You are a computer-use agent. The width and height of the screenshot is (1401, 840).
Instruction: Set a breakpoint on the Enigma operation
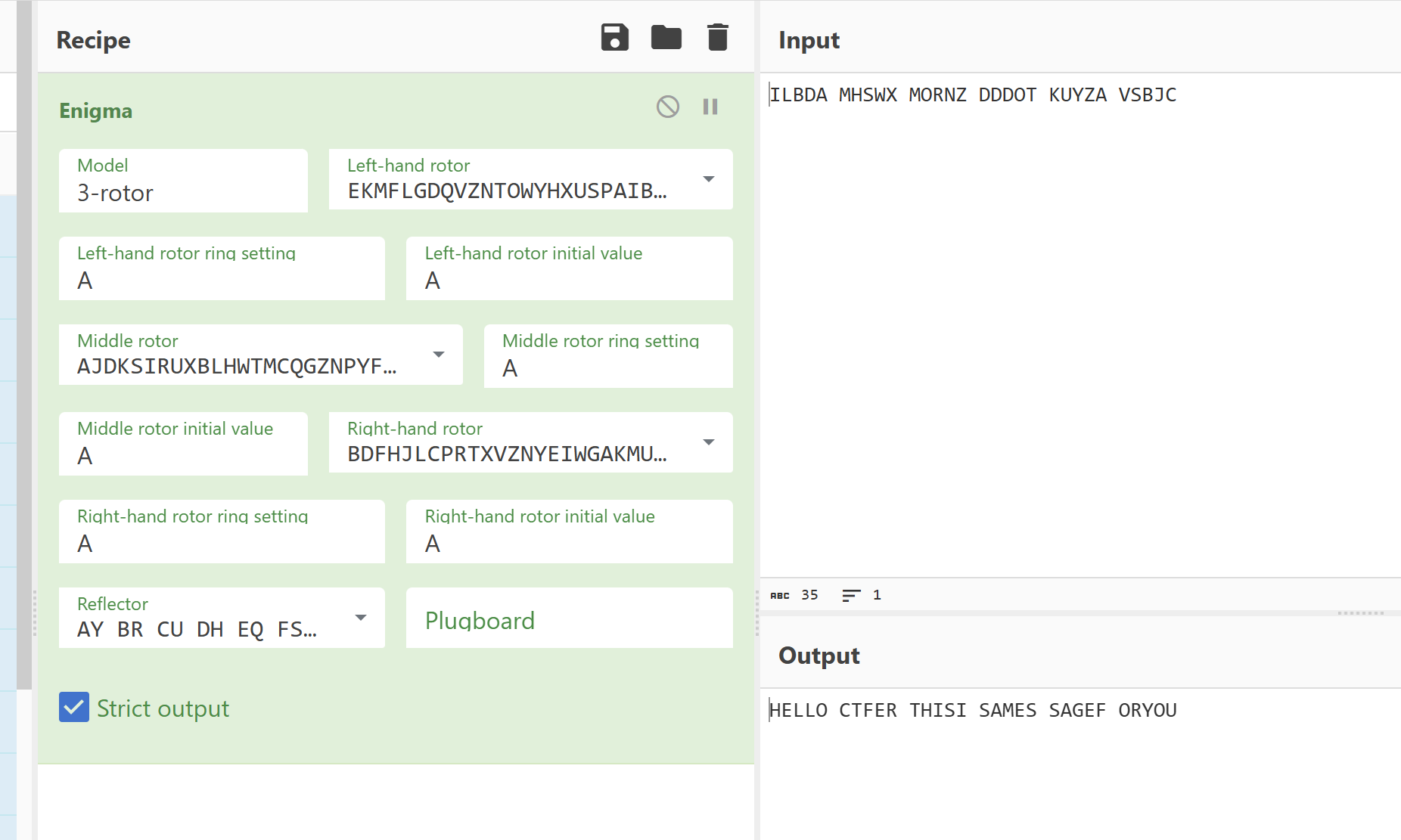coord(710,107)
